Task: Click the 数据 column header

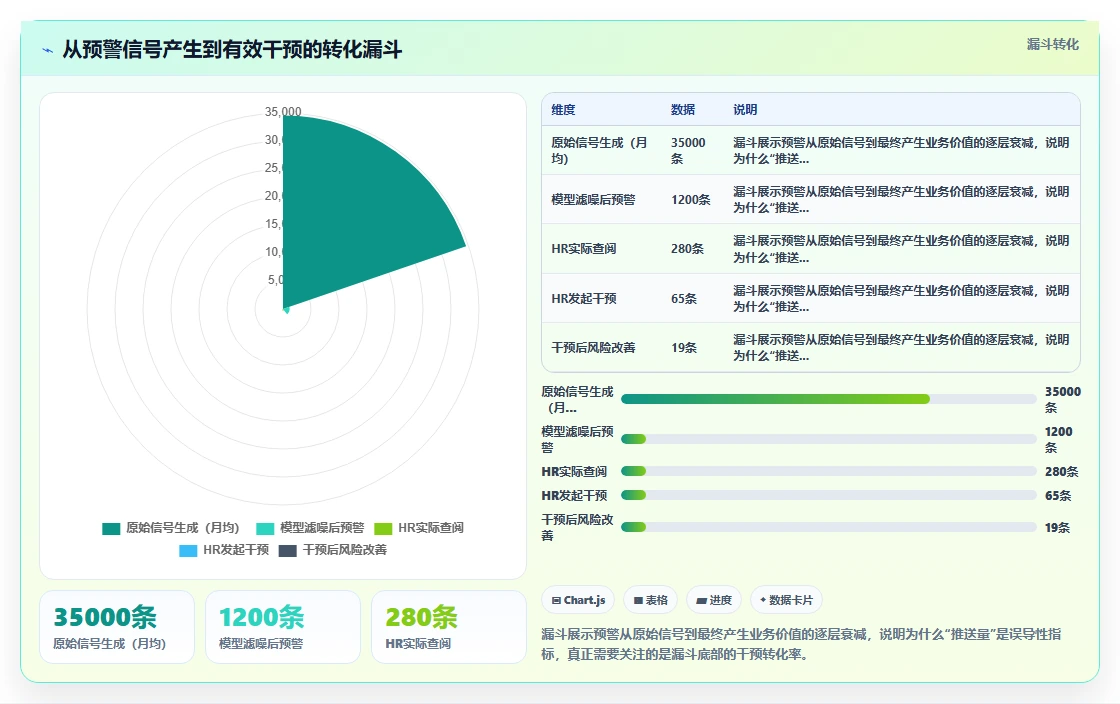Action: coord(683,110)
